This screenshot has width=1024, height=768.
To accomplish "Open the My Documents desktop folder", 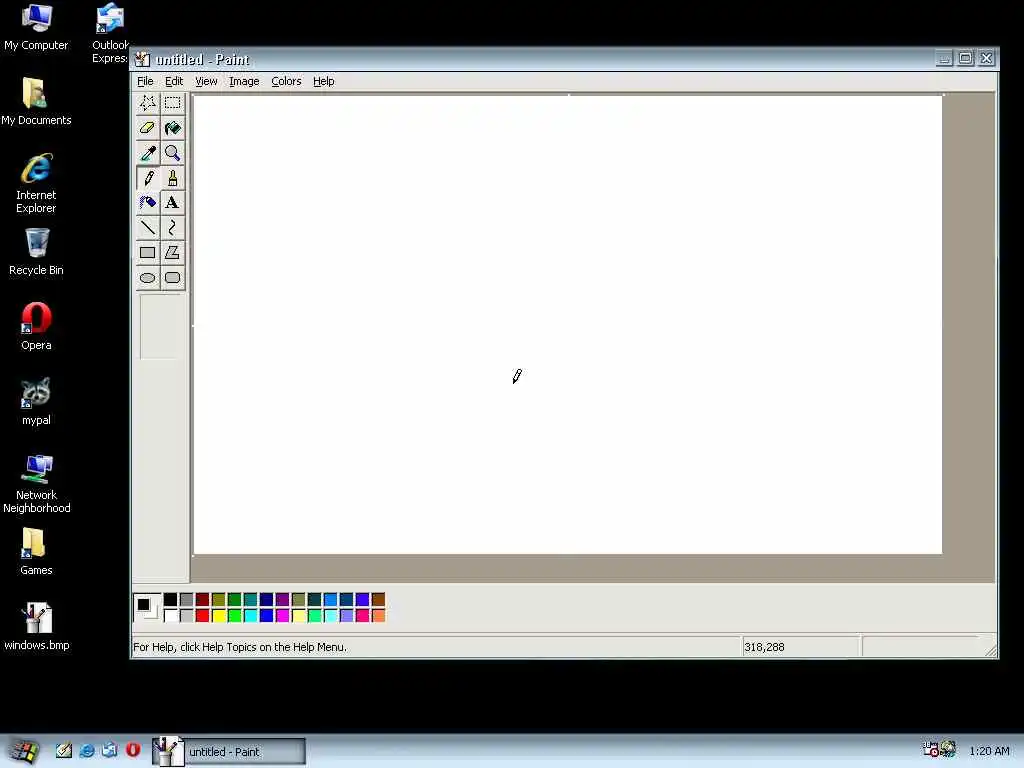I will pos(36,102).
